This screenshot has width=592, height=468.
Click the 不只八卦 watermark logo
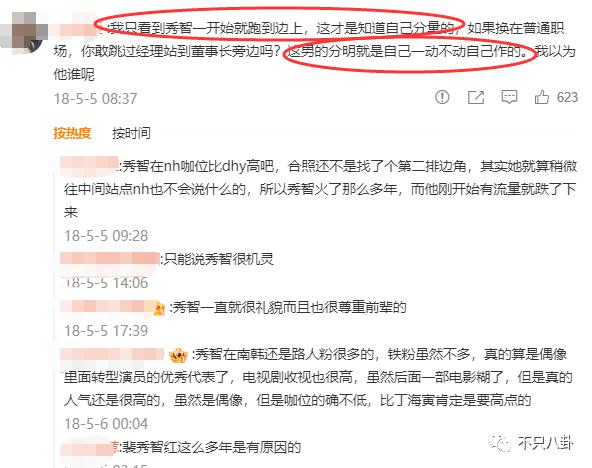click(x=532, y=443)
